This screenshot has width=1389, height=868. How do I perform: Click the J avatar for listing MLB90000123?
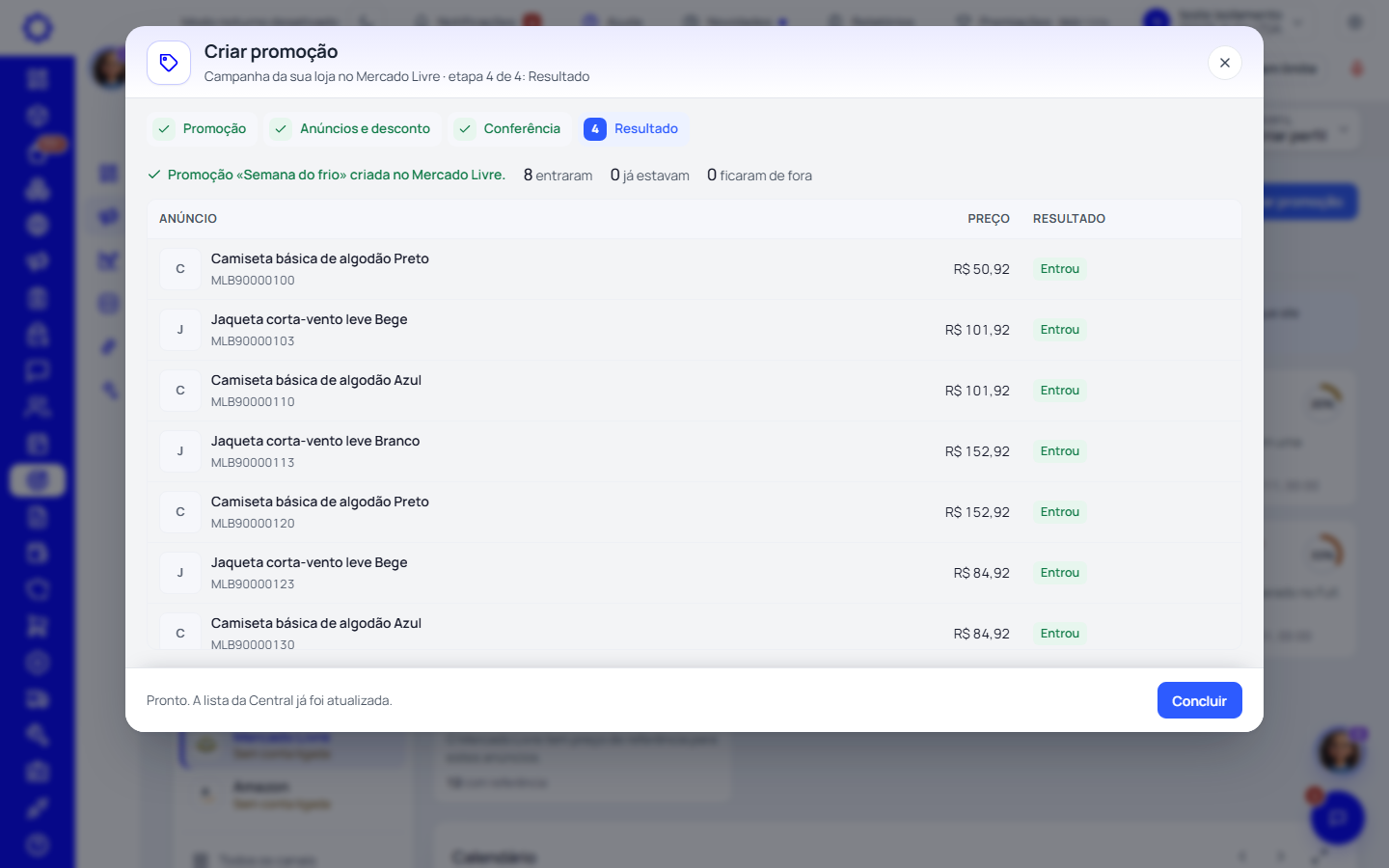pyautogui.click(x=180, y=573)
